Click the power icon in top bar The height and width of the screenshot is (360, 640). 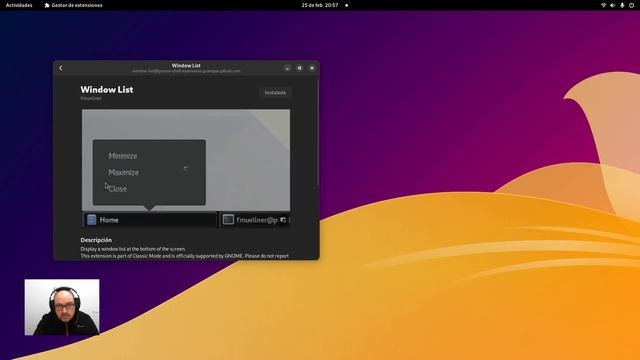(631, 5)
